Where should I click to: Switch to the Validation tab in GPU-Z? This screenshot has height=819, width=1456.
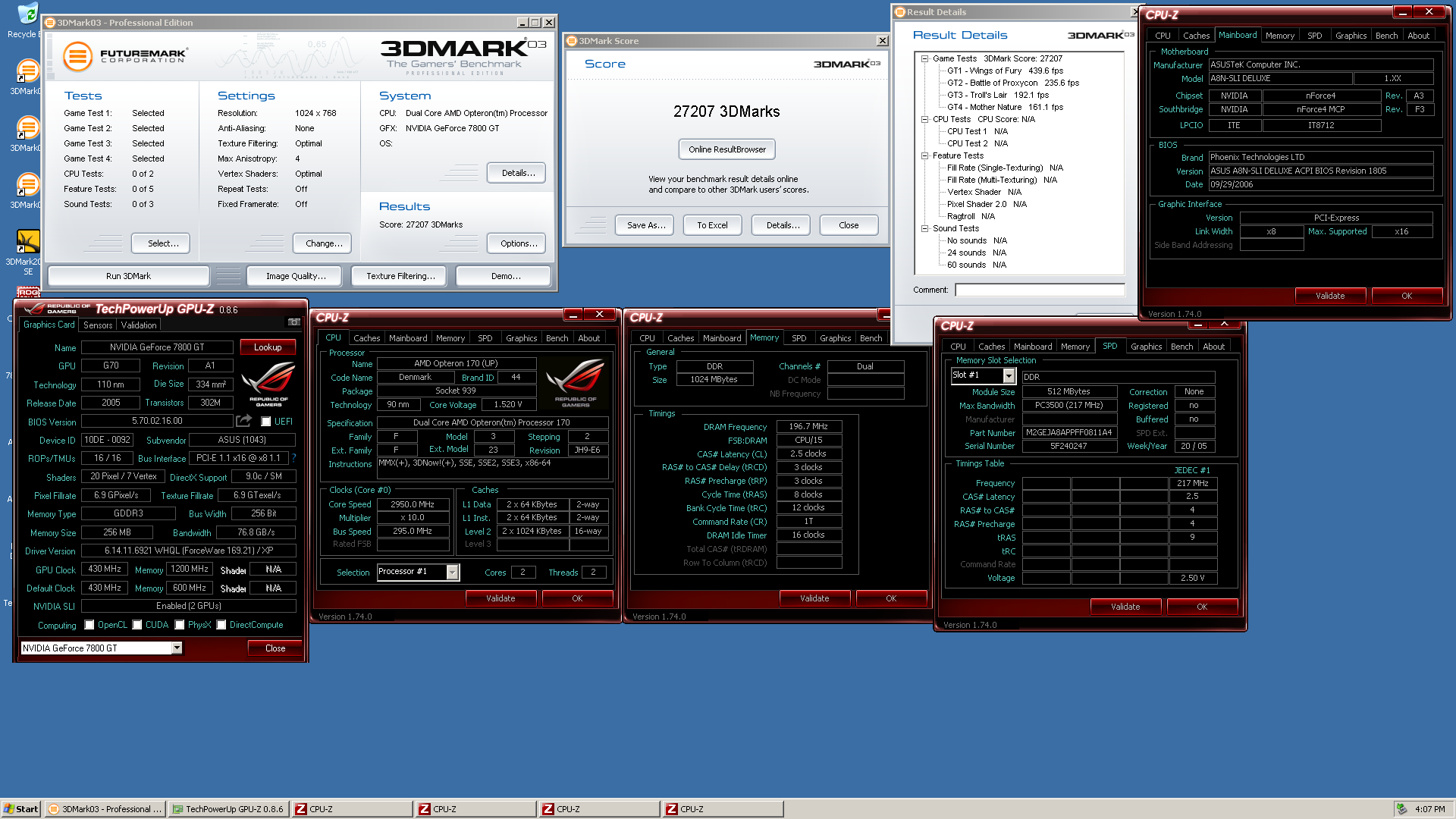click(x=139, y=325)
